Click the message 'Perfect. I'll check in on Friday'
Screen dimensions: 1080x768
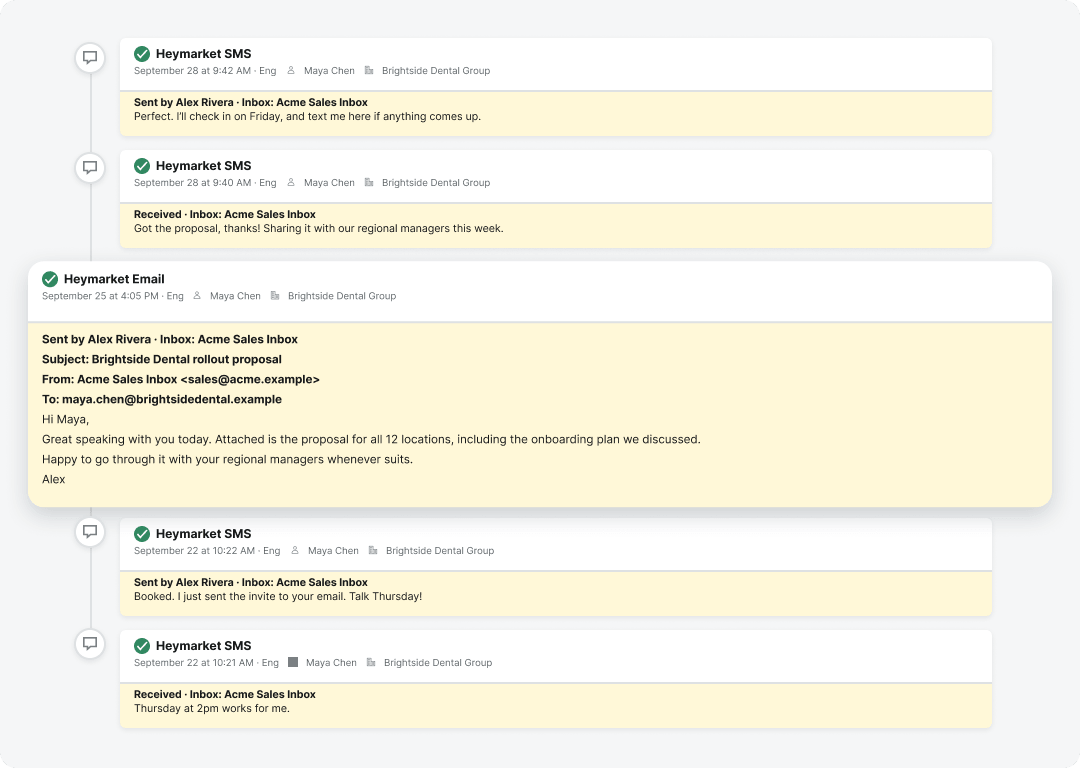click(x=307, y=116)
